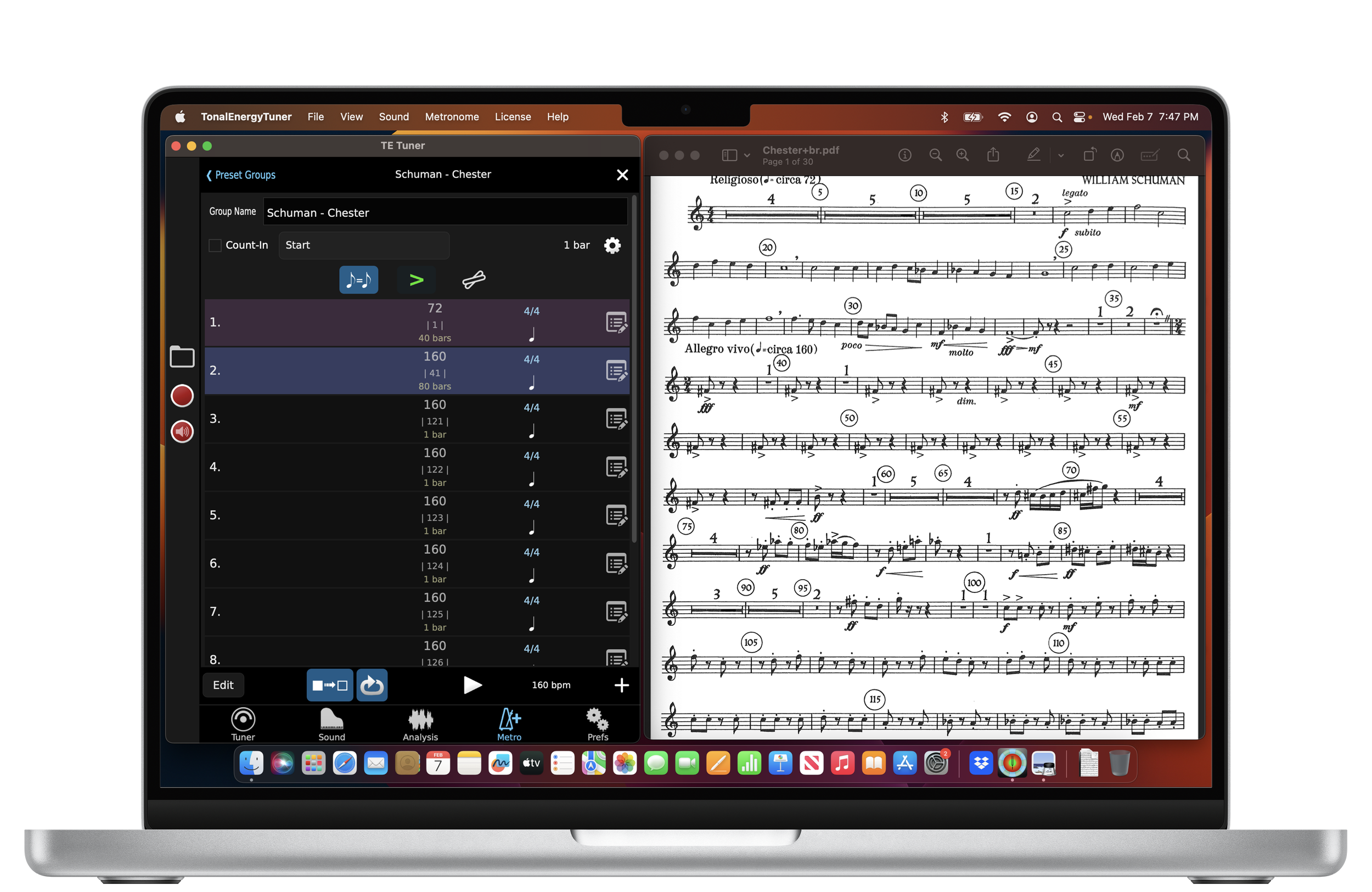Open TonalEnergy Tuner in the Dock
Viewport: 1372px width, 892px height.
coord(1013,764)
